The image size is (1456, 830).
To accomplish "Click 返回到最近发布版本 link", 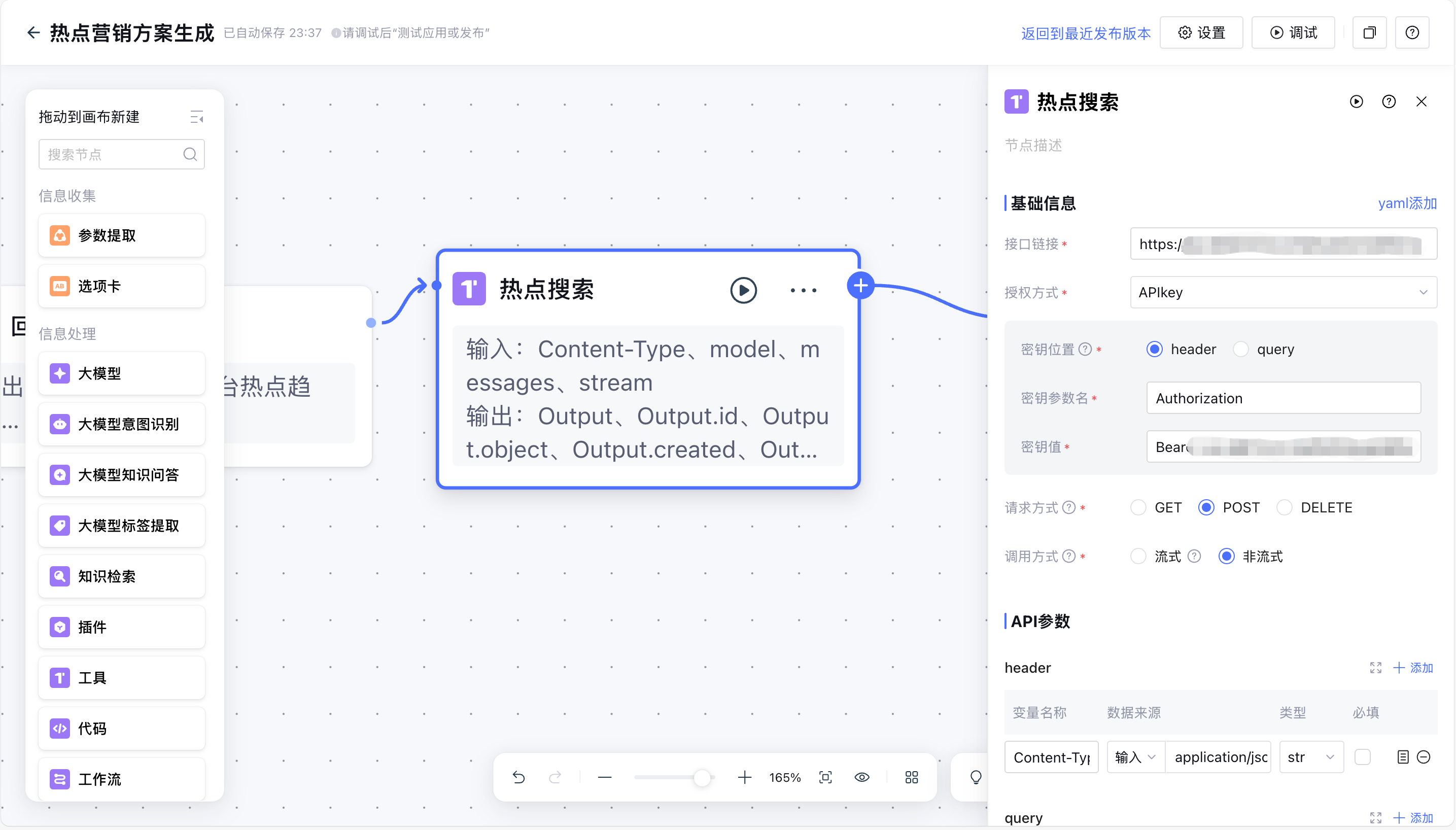I will (x=1086, y=33).
